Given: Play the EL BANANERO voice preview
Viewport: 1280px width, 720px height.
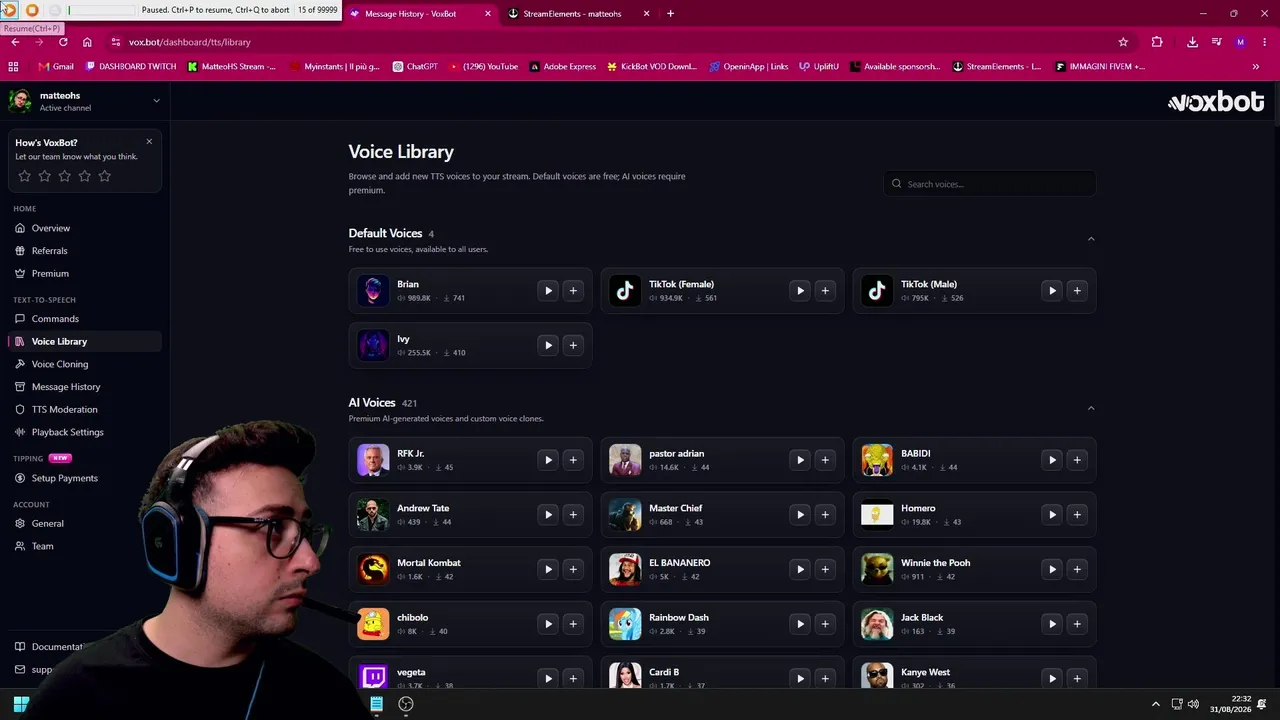Looking at the screenshot, I should click(800, 569).
